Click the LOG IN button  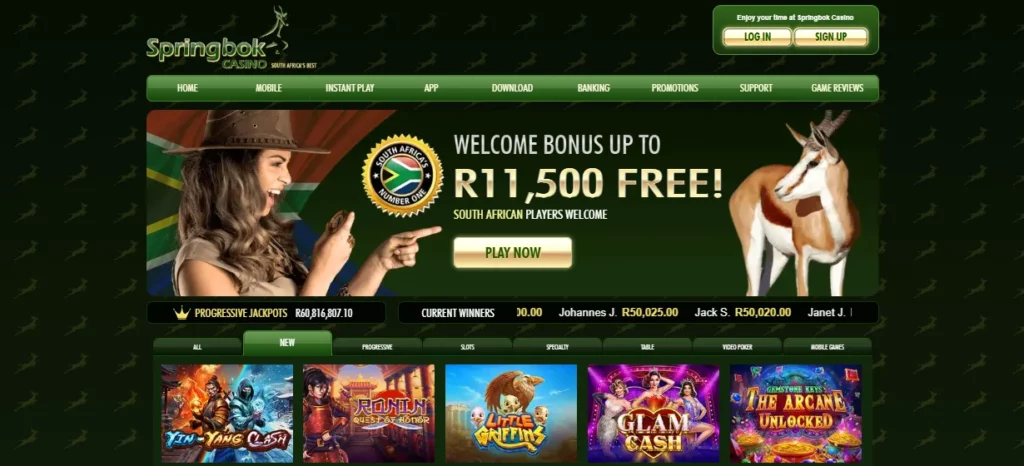[758, 37]
